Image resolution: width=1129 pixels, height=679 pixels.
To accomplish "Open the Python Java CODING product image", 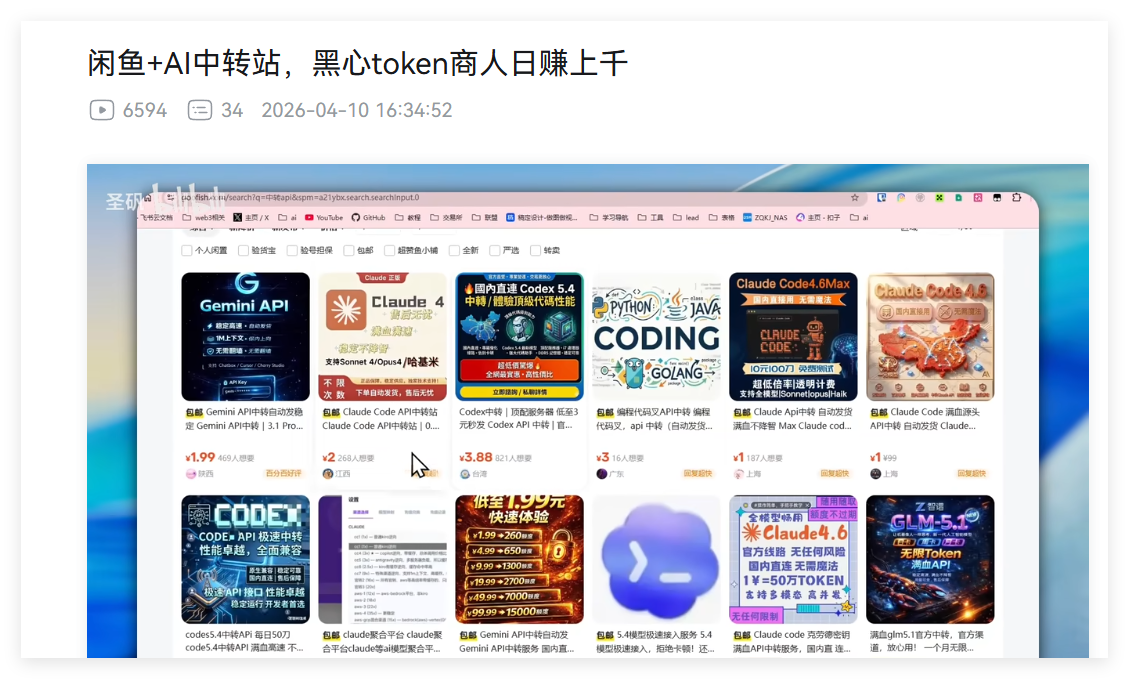I will click(656, 336).
